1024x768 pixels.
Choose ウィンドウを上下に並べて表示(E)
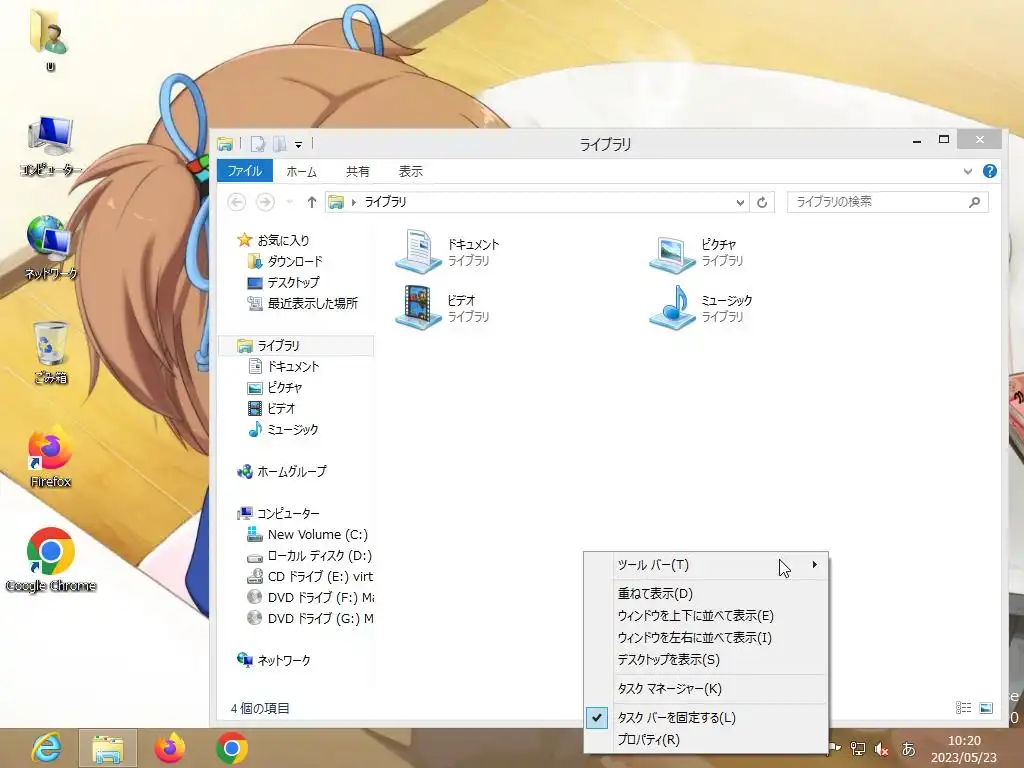click(x=706, y=616)
